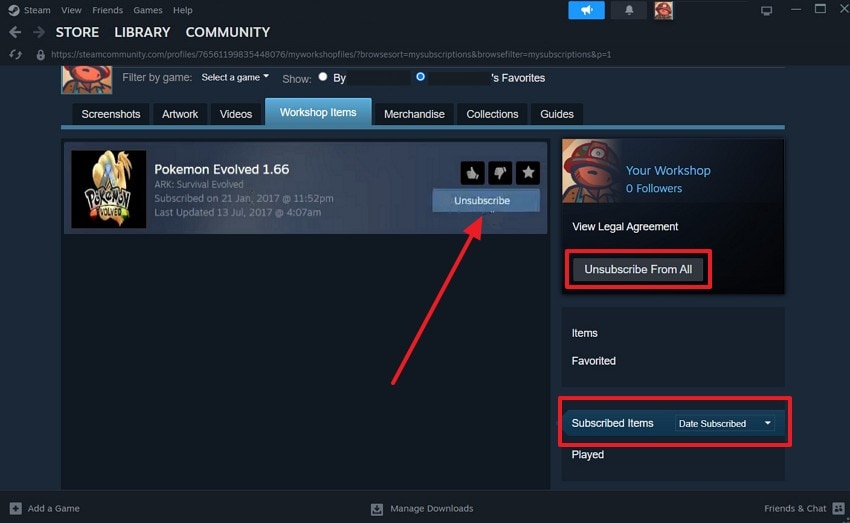Select Items in the sidebar
The height and width of the screenshot is (523, 850).
pyautogui.click(x=584, y=333)
